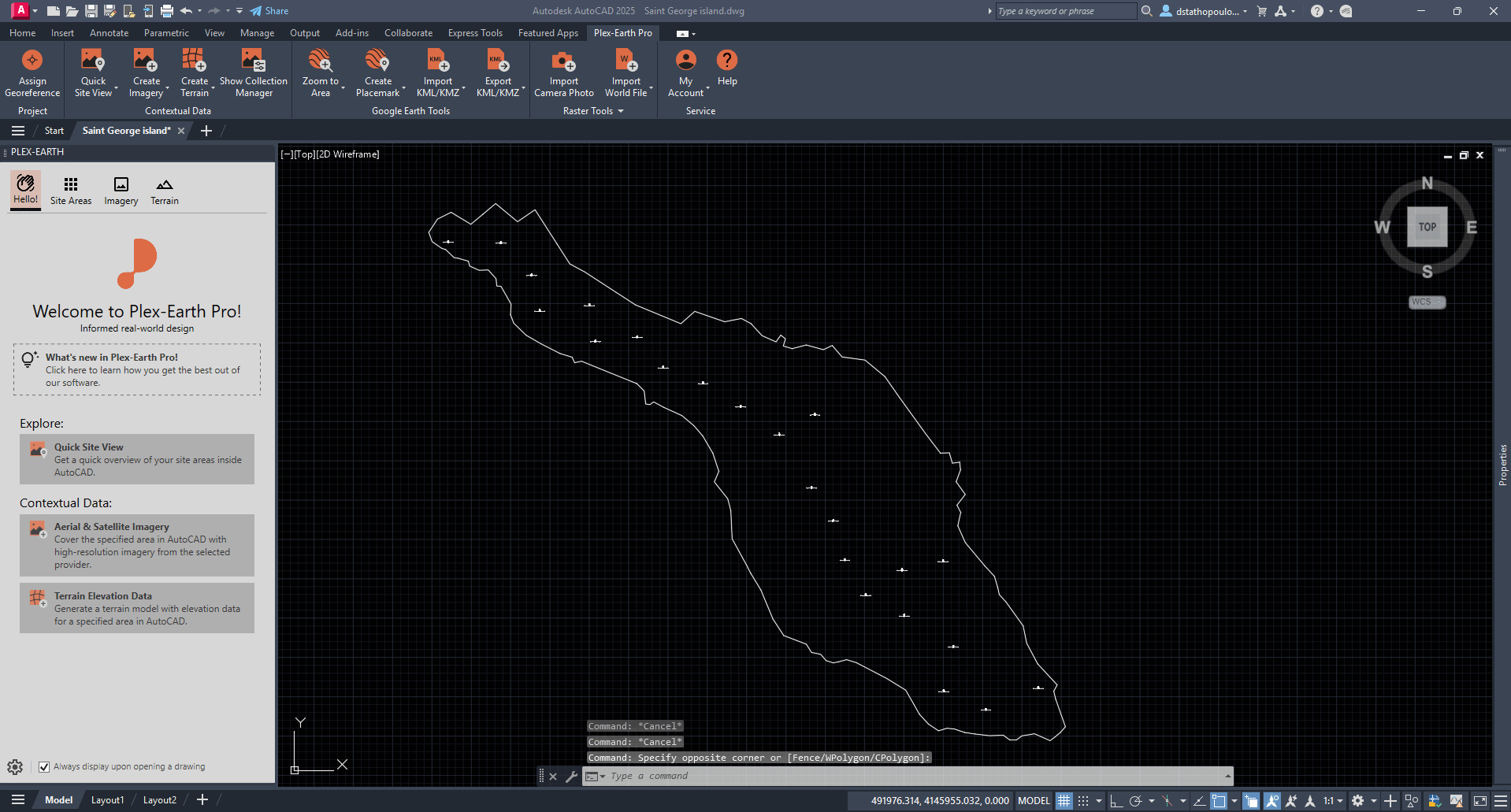
Task: Open the Undo history dropdown arrow
Action: [x=200, y=11]
